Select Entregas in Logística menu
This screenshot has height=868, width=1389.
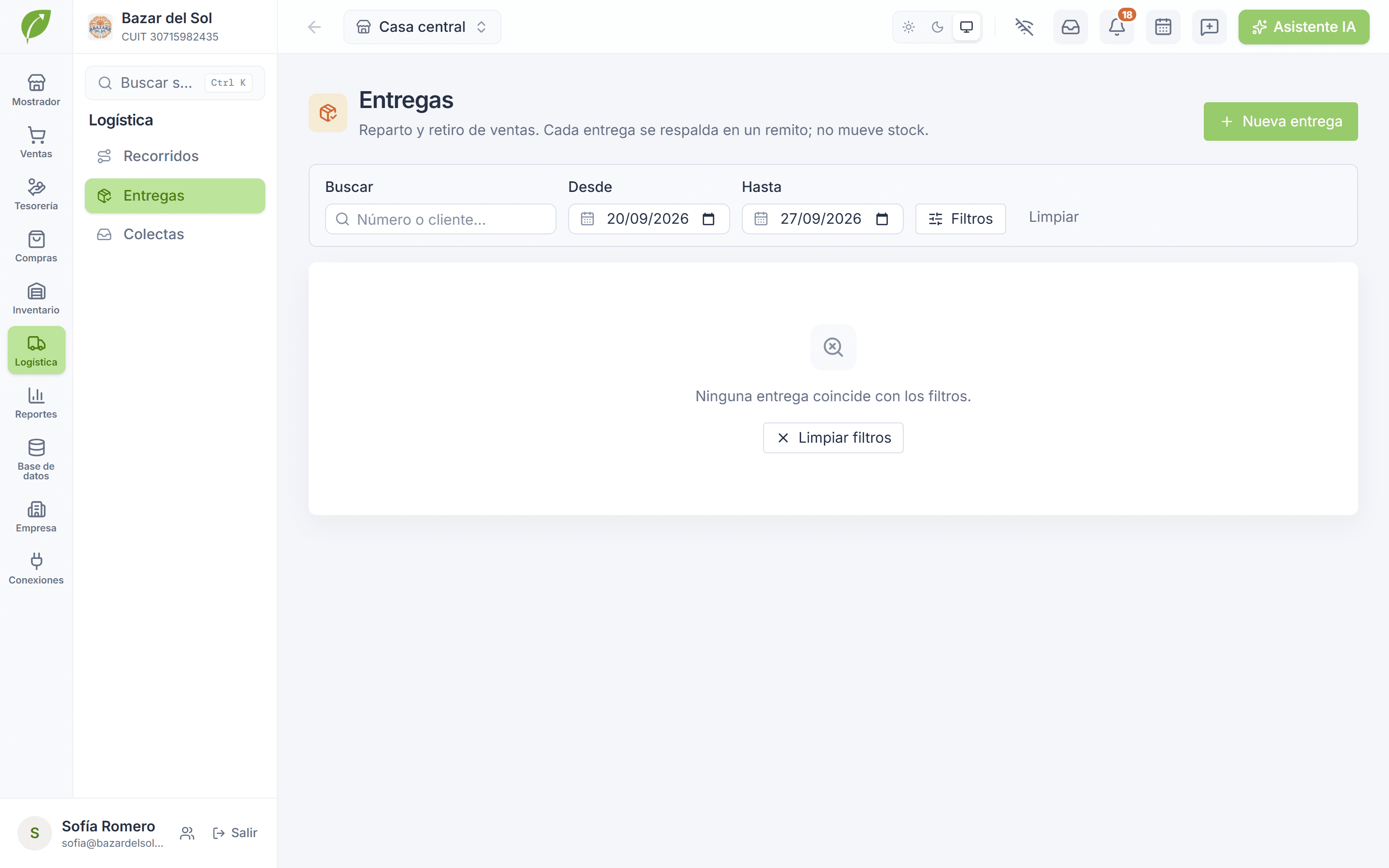[x=175, y=196]
